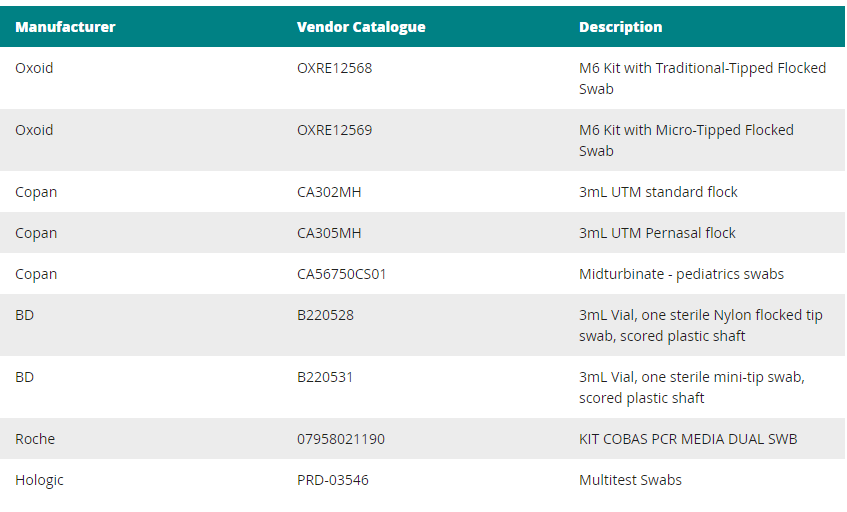This screenshot has height=512, width=847.
Task: Click the CA305MH catalogue cell
Action: pos(329,233)
